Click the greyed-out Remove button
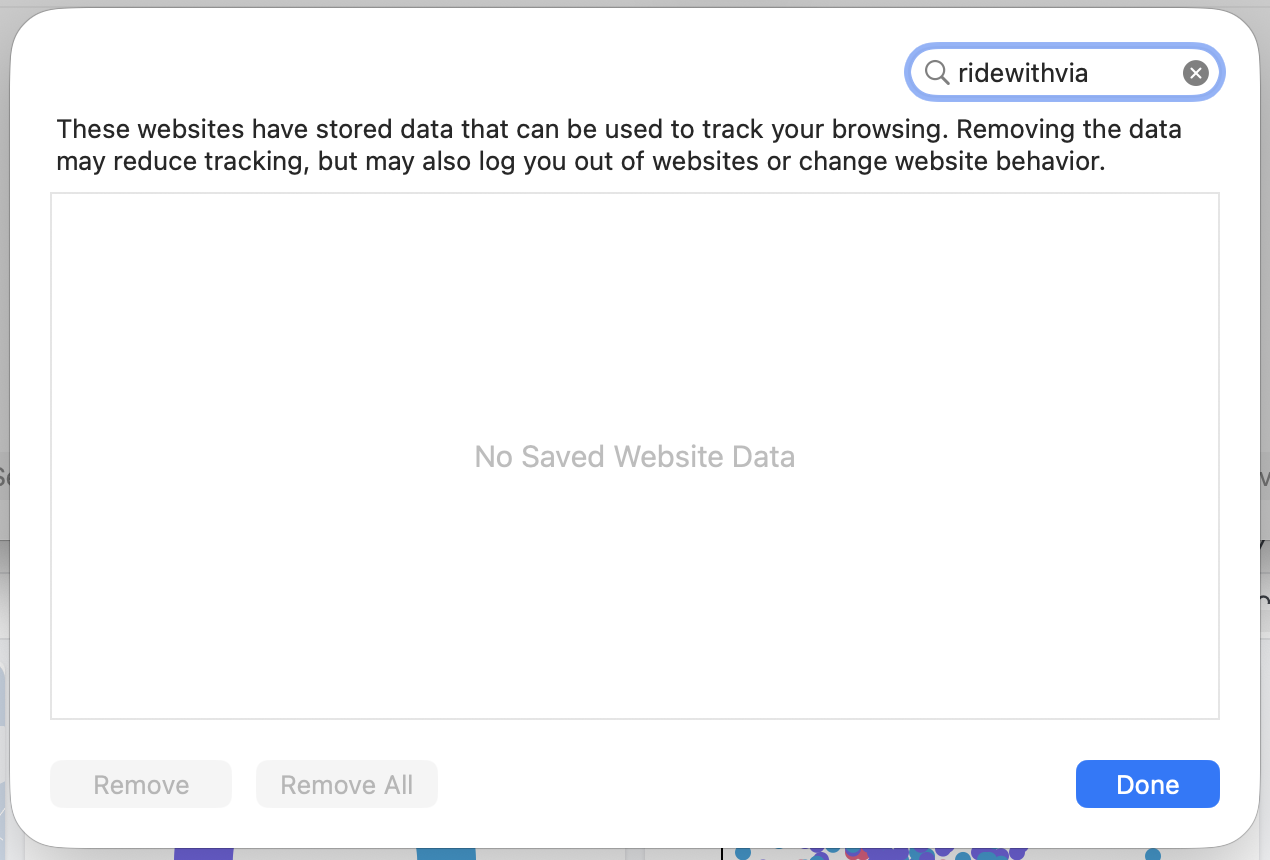The image size is (1270, 860). coord(141,784)
